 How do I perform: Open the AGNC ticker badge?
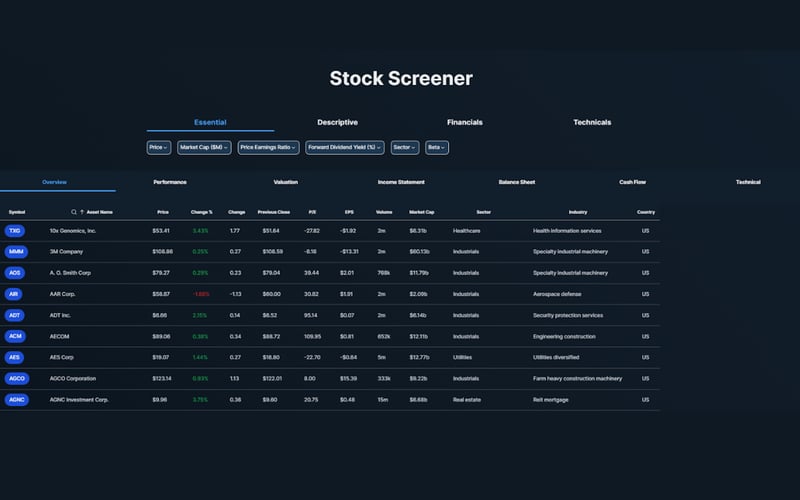[17, 400]
